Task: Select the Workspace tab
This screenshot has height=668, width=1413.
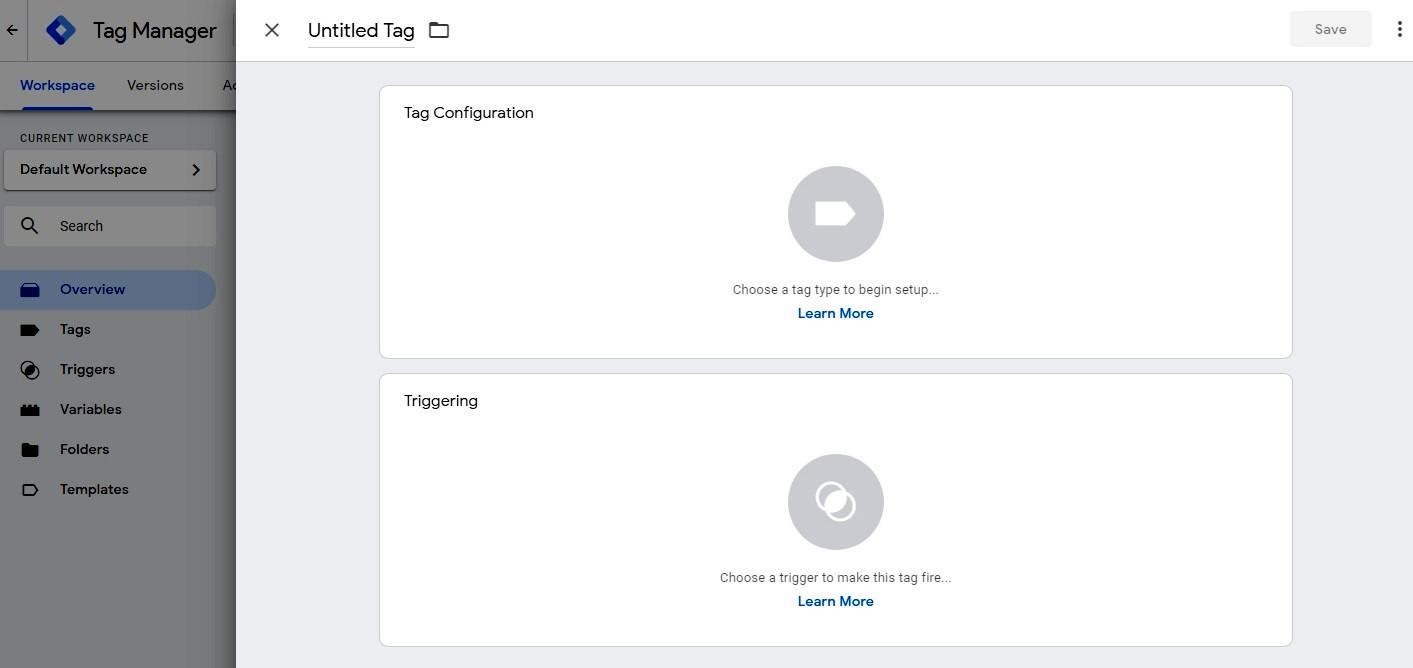Action: point(57,85)
